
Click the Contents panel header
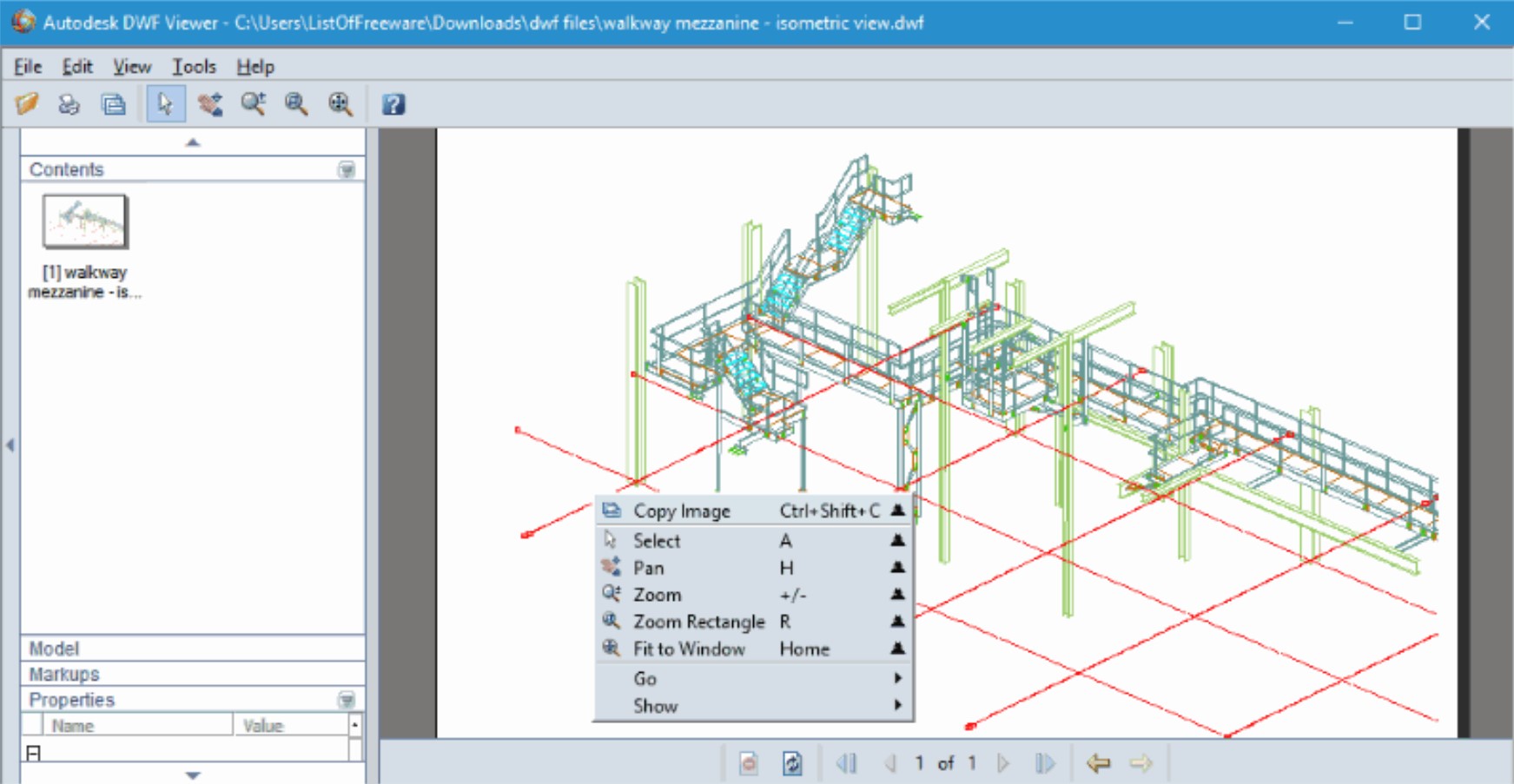click(x=193, y=169)
